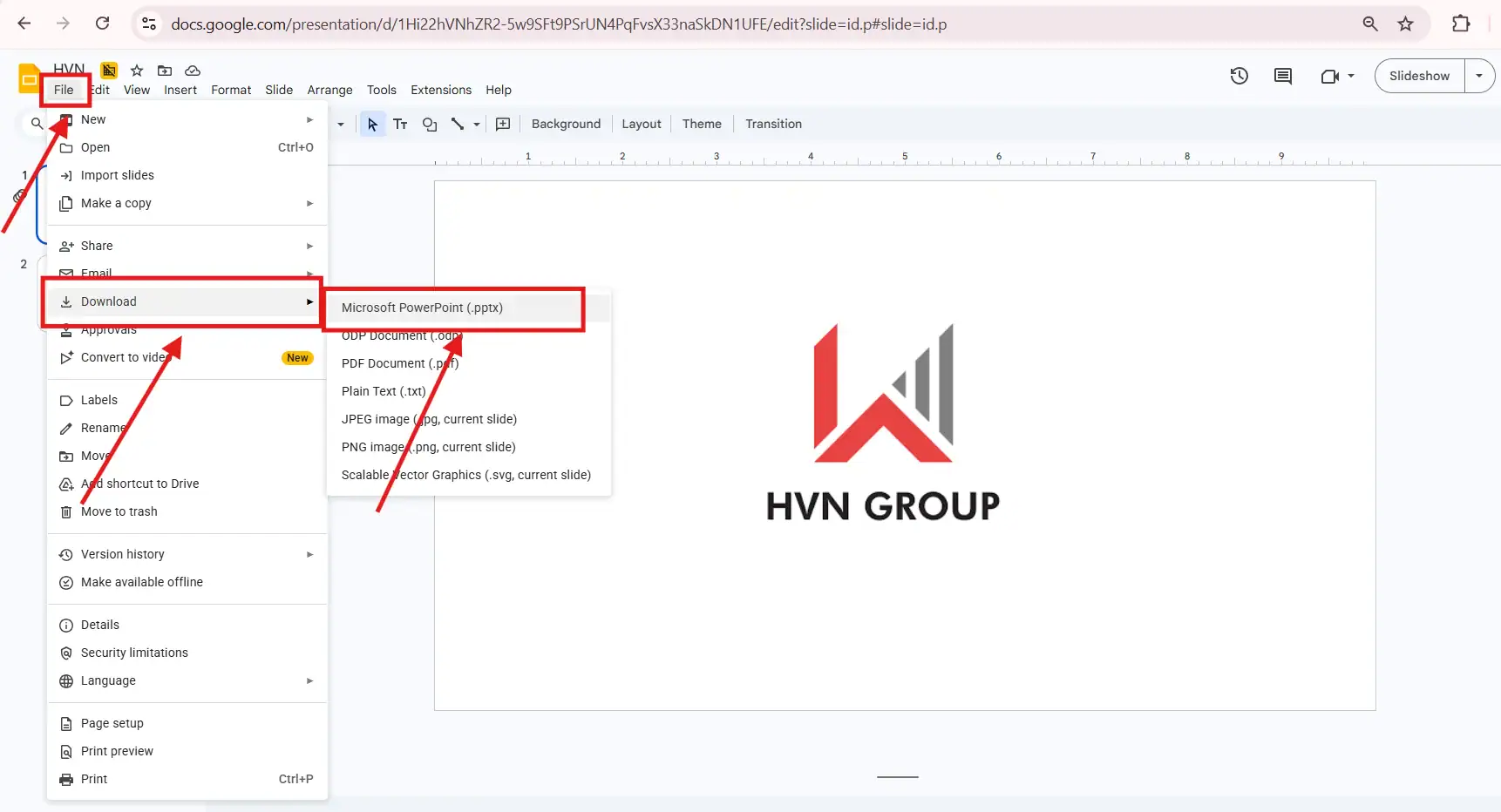Viewport: 1501px width, 812px height.
Task: Expand the Line tool options arrow
Action: tap(476, 124)
